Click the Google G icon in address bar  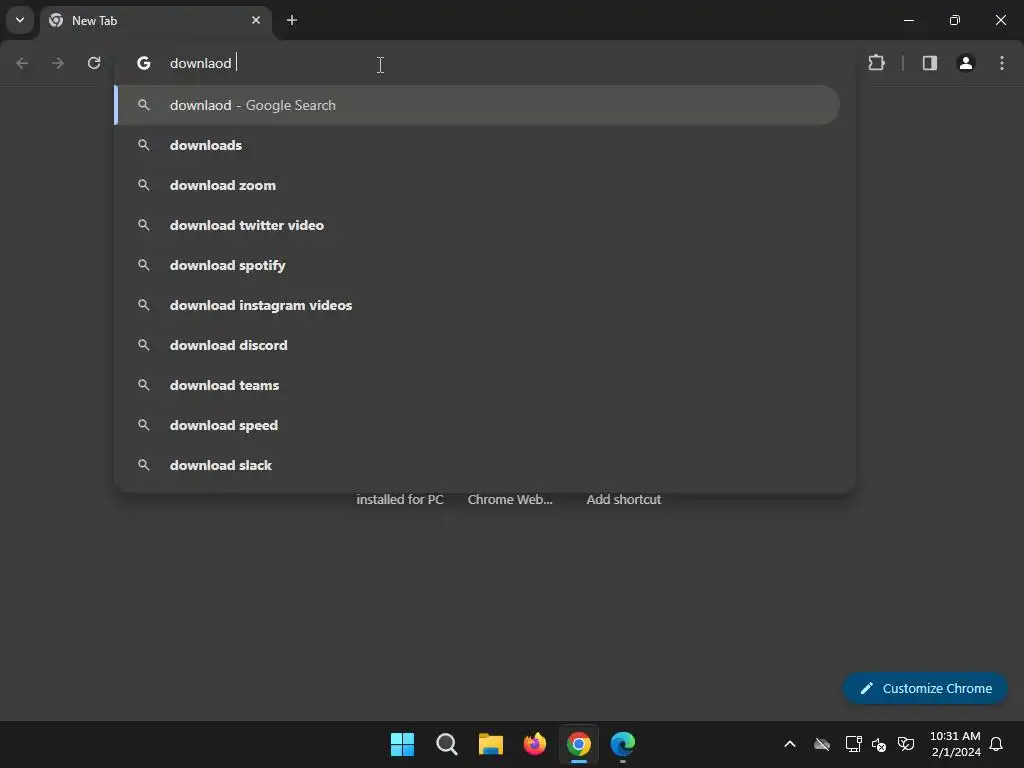tap(144, 63)
